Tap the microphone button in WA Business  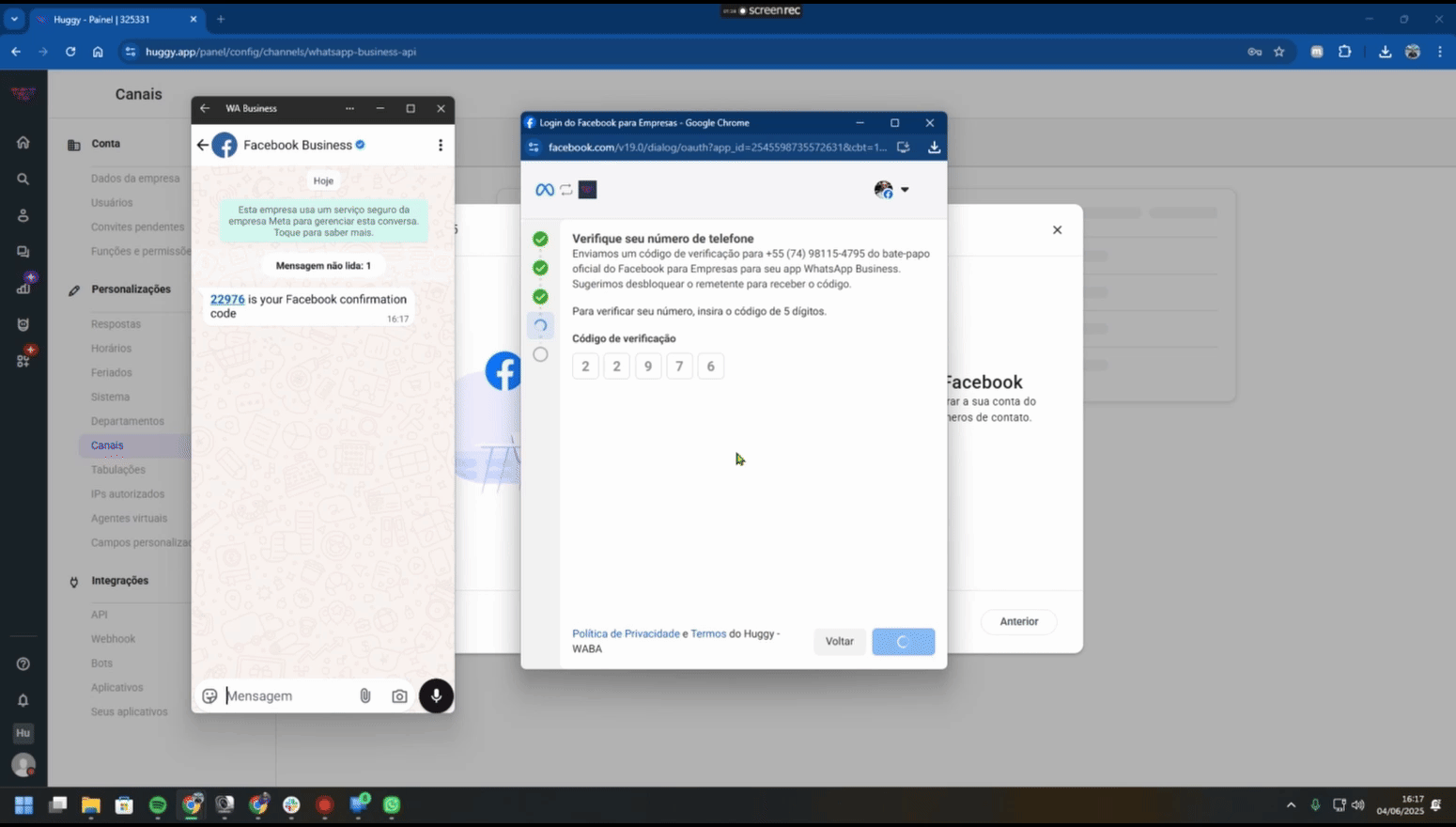pos(436,696)
